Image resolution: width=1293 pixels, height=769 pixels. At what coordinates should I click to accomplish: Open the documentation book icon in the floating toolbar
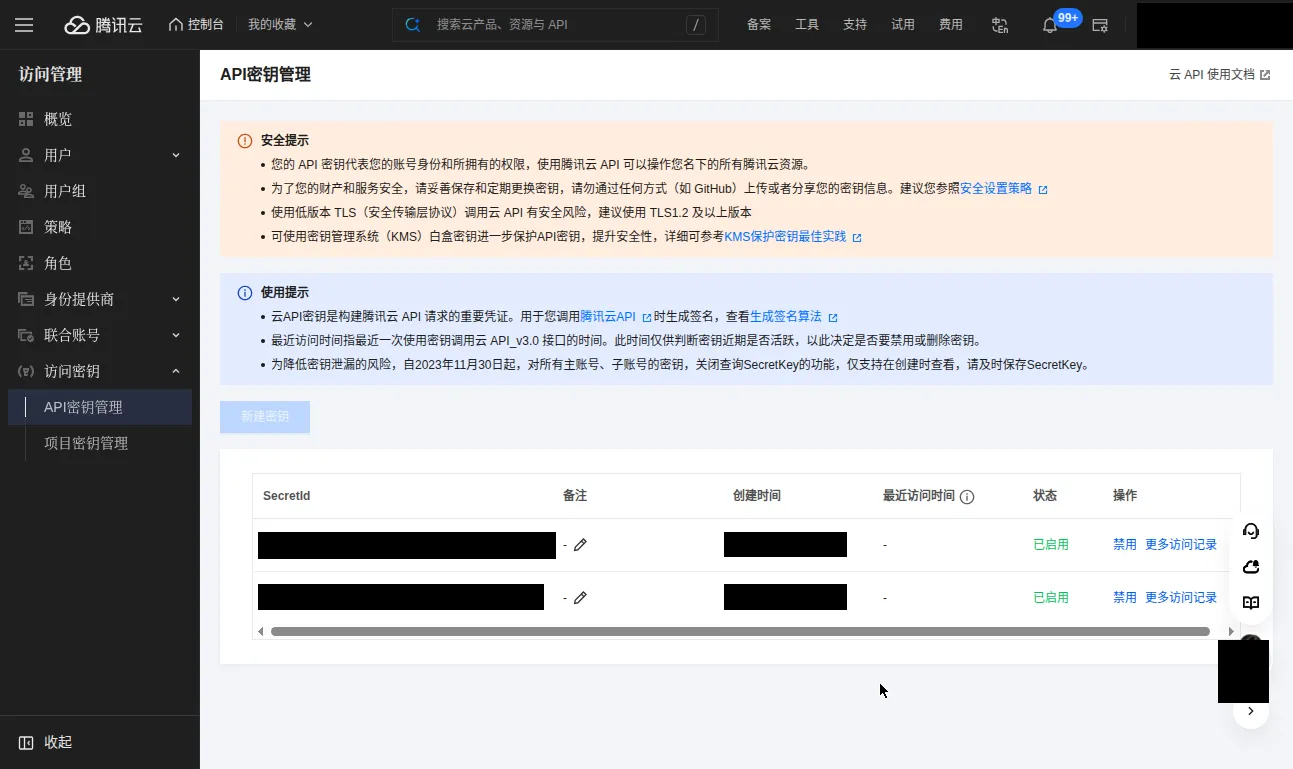[1251, 603]
